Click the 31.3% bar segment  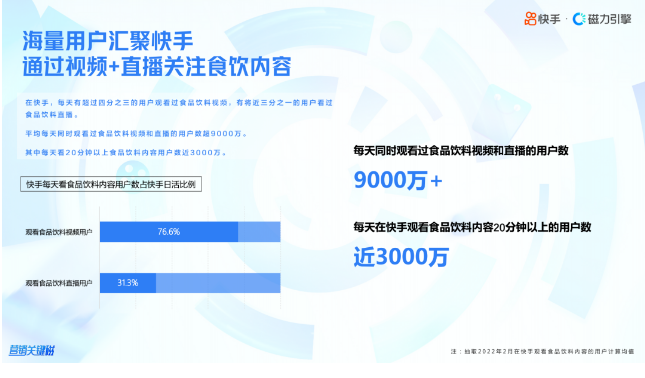[128, 283]
